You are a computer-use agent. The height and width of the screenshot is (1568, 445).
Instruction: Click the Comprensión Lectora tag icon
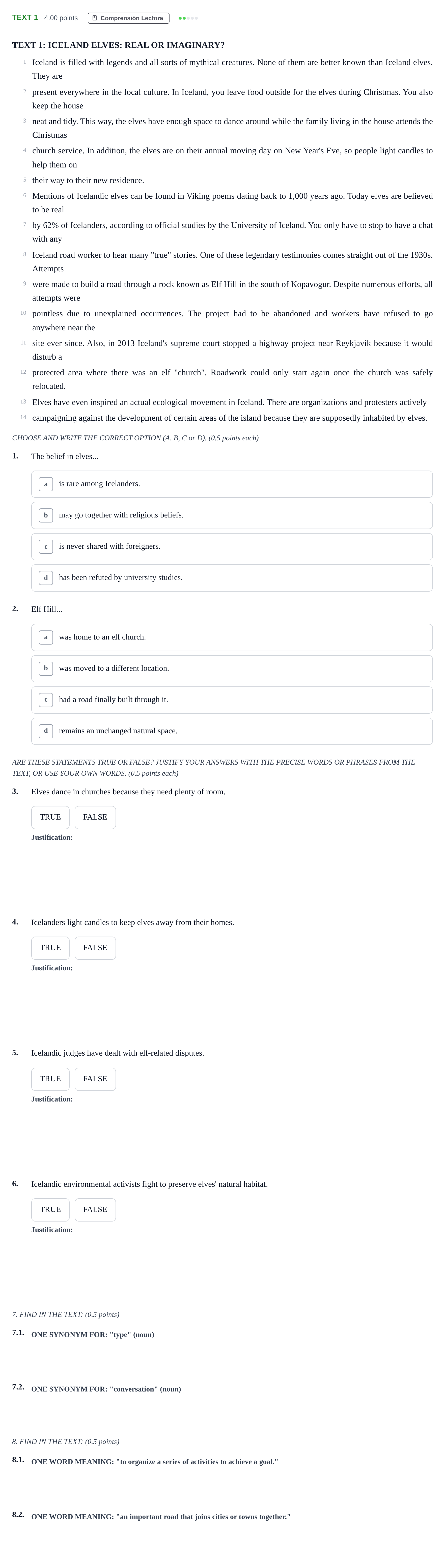(94, 18)
